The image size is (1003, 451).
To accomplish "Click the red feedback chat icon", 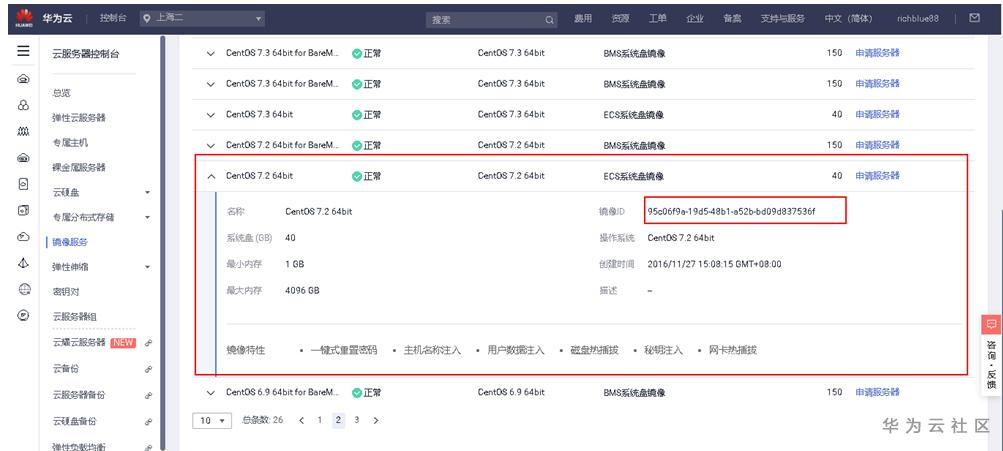I will point(991,324).
